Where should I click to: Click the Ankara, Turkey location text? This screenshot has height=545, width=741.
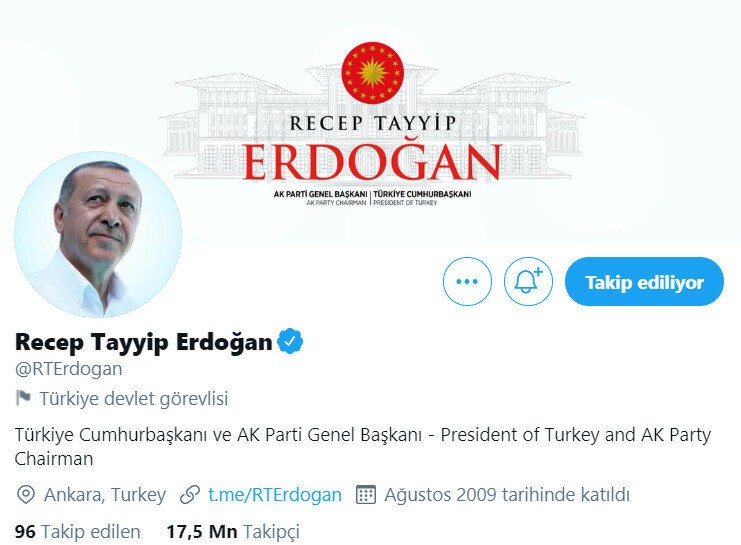coord(105,495)
